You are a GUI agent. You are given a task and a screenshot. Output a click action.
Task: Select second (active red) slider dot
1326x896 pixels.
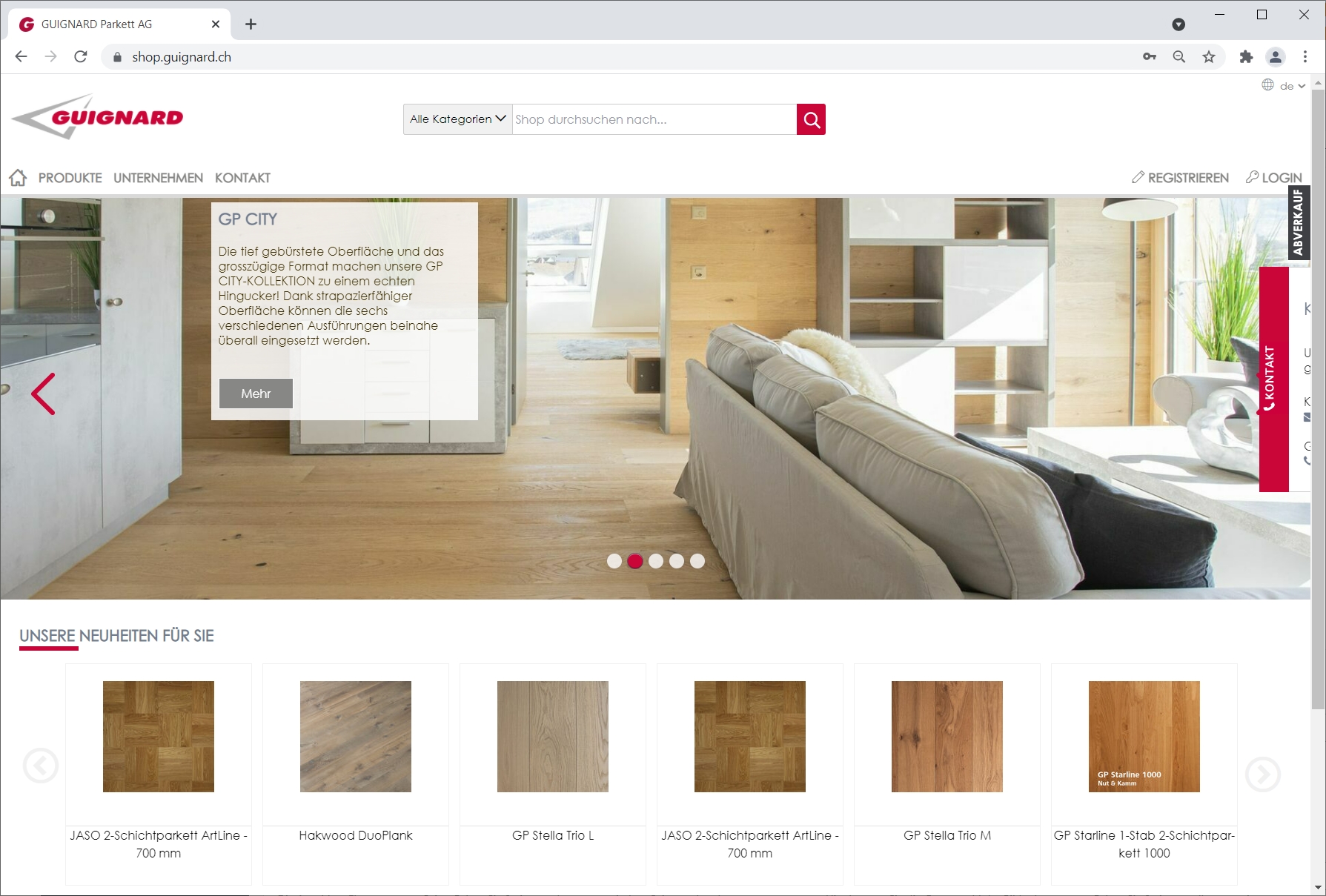click(x=635, y=561)
